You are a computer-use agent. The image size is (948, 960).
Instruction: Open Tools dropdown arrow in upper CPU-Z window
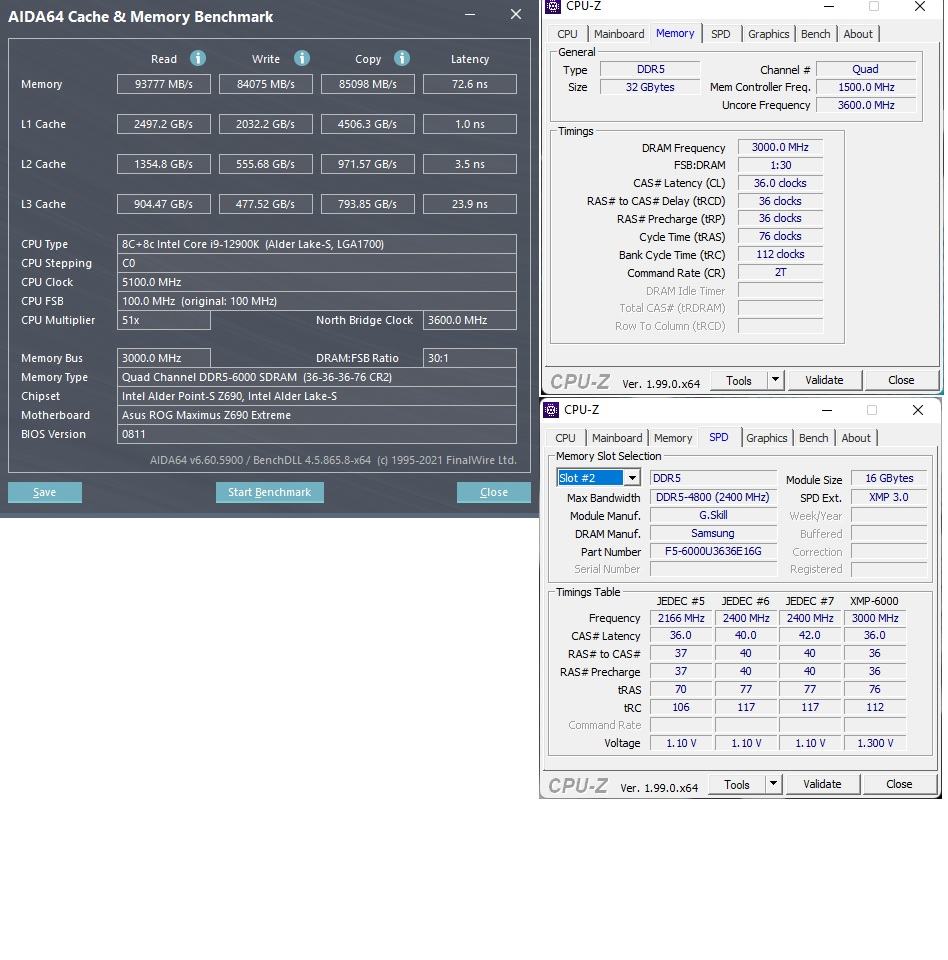775,380
